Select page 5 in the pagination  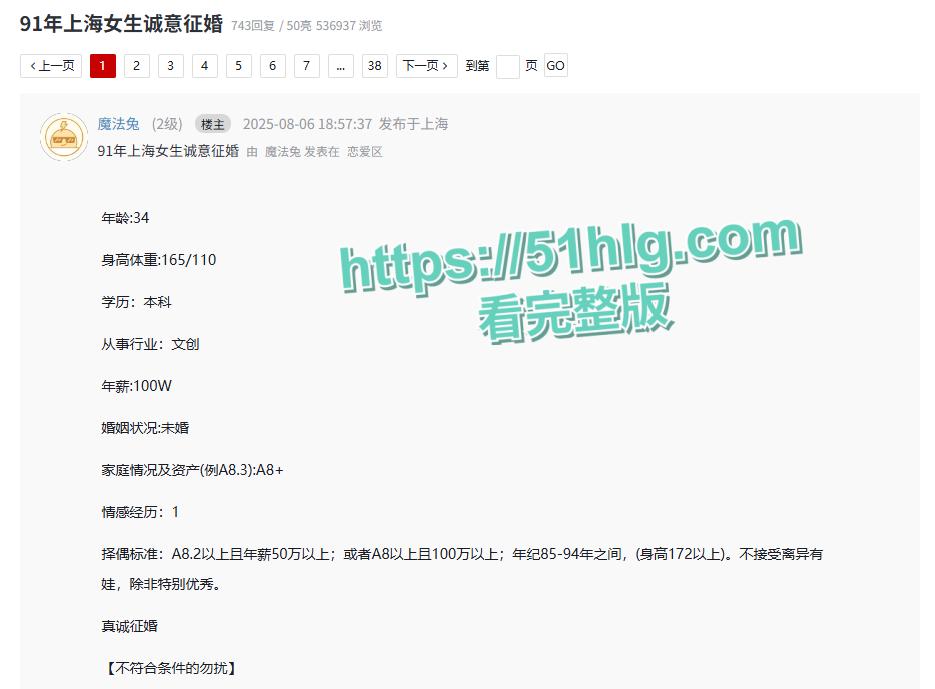pyautogui.click(x=238, y=65)
